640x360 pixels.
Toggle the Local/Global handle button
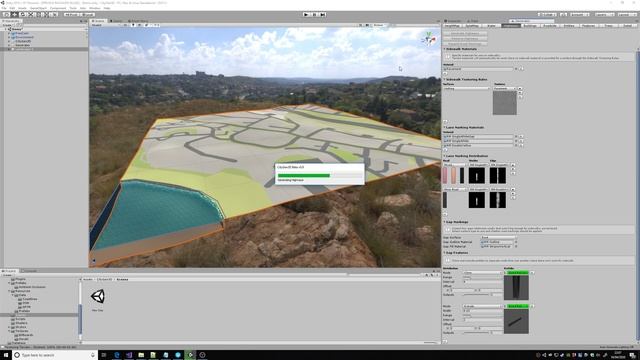[87, 14]
